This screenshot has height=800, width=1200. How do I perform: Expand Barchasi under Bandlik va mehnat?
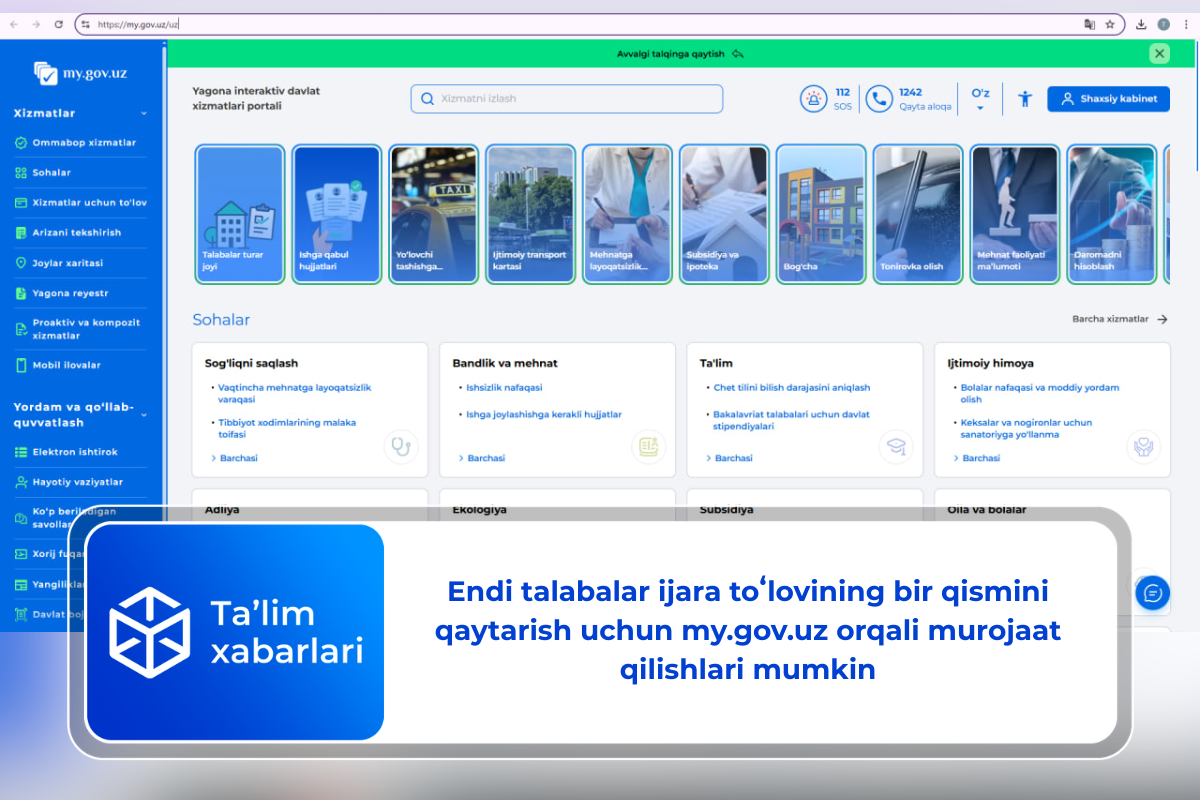pos(482,458)
